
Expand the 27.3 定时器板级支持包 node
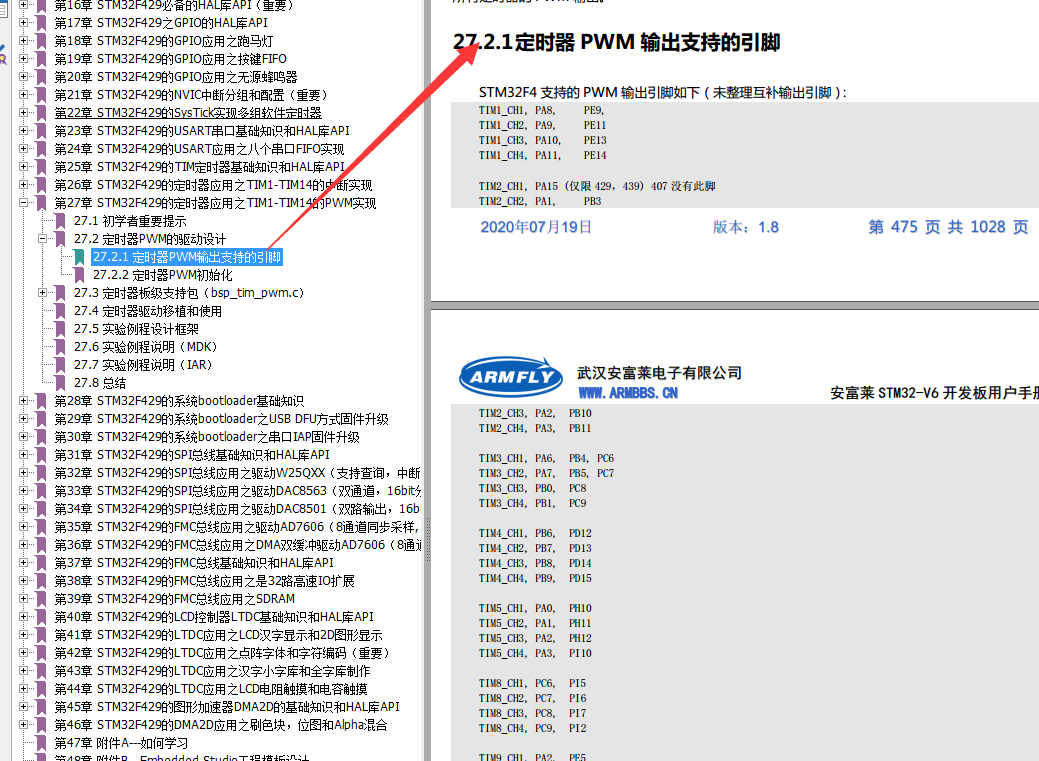[x=42, y=292]
